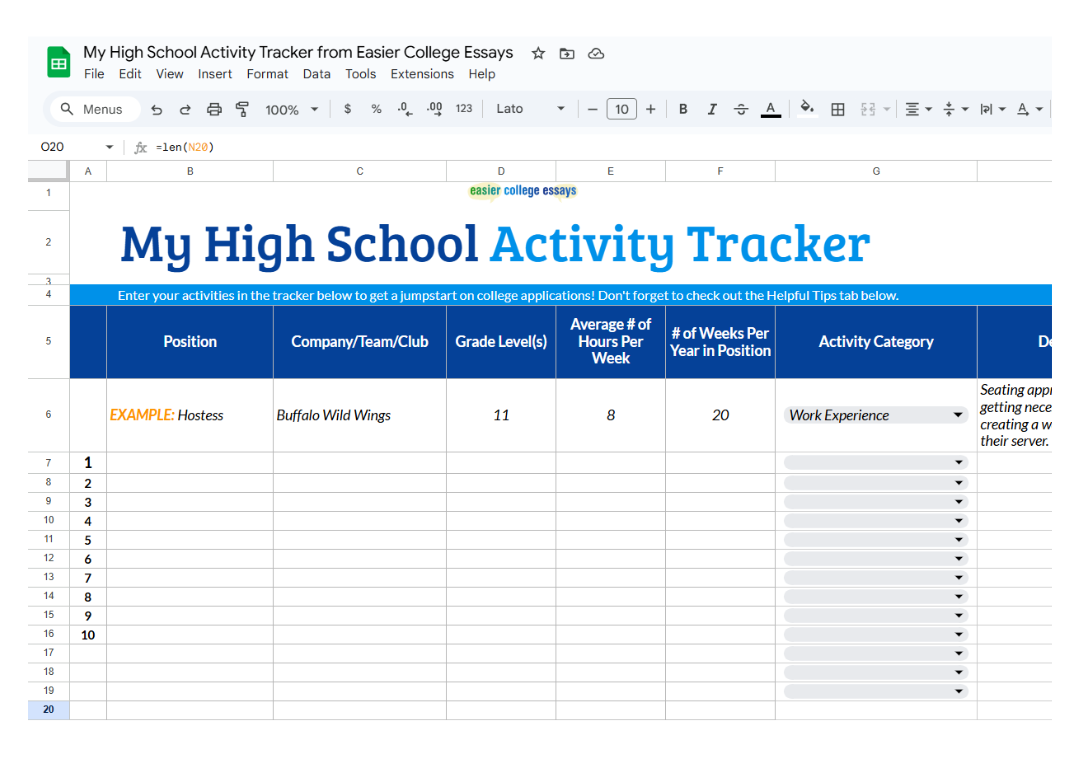Open the Lato font dropdown
The width and height of the screenshot is (1080, 766).
(530, 109)
